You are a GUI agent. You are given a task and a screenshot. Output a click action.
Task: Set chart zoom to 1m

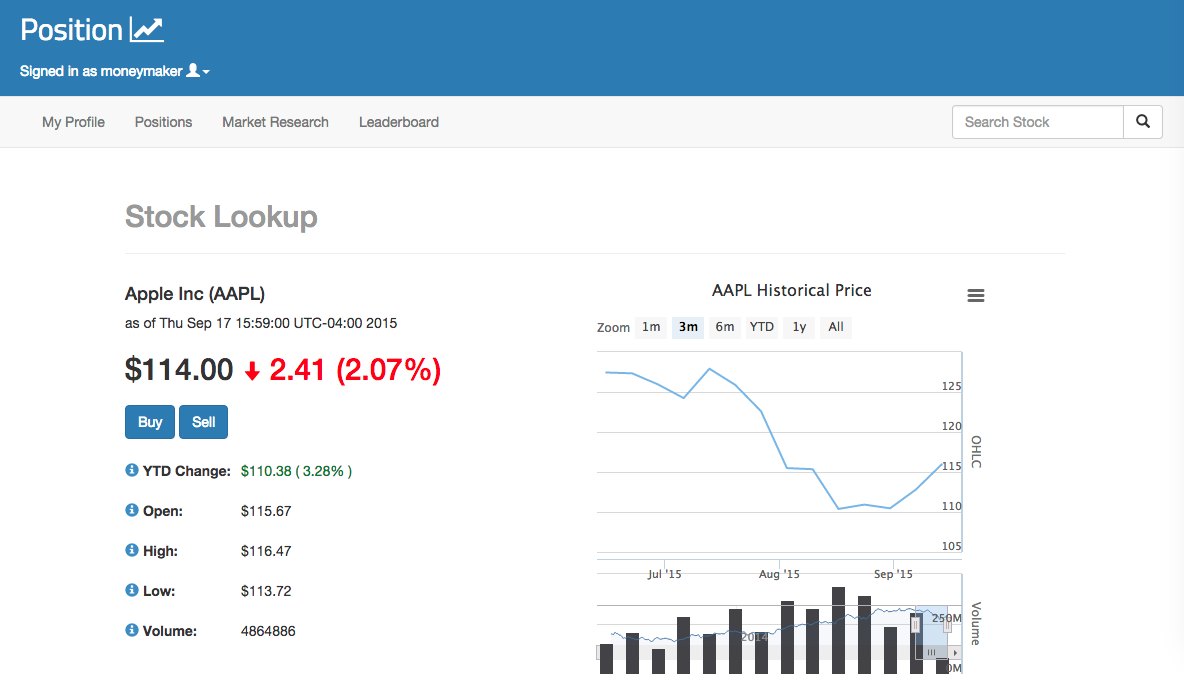click(x=651, y=327)
